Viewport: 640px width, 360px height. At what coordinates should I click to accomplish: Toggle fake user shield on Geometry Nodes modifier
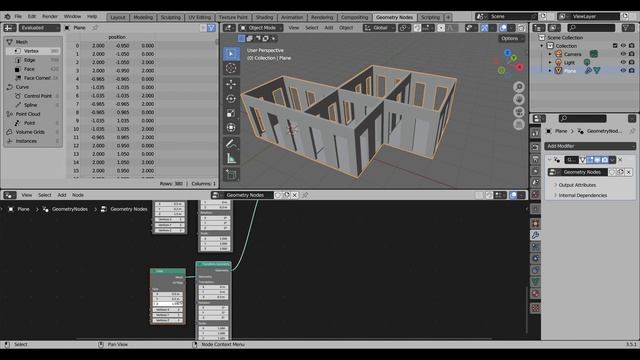point(612,172)
